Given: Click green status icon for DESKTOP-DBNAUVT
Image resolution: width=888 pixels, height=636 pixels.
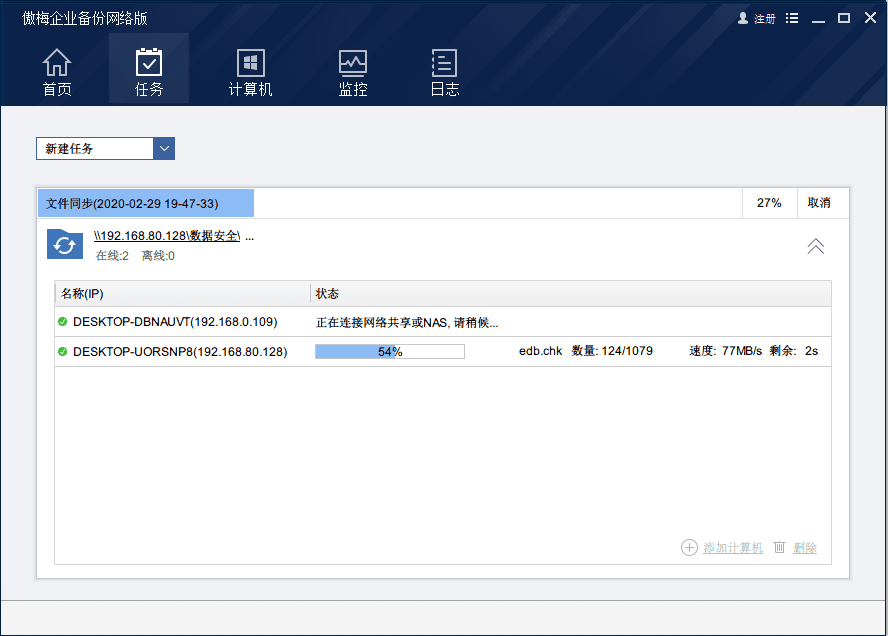Looking at the screenshot, I should tap(63, 322).
